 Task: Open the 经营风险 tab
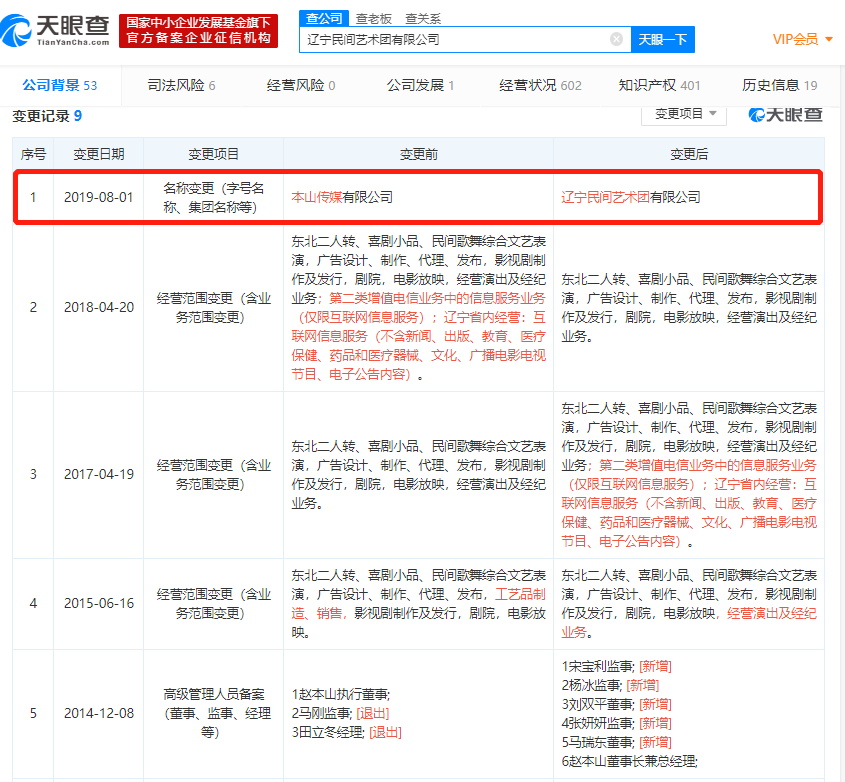click(301, 85)
